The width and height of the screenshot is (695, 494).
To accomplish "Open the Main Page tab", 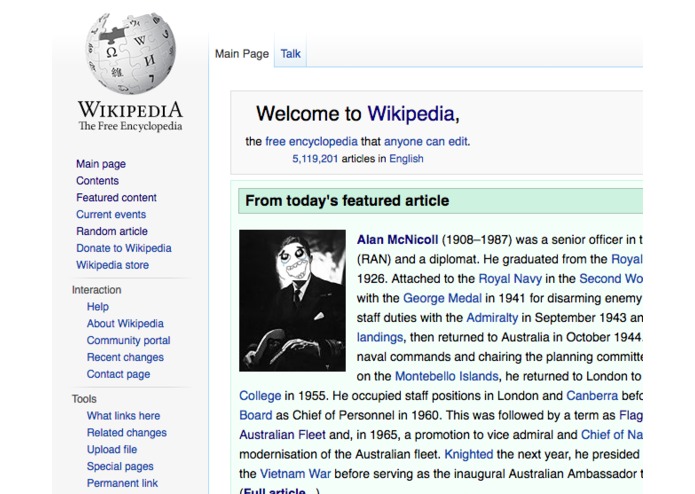I will tap(242, 54).
